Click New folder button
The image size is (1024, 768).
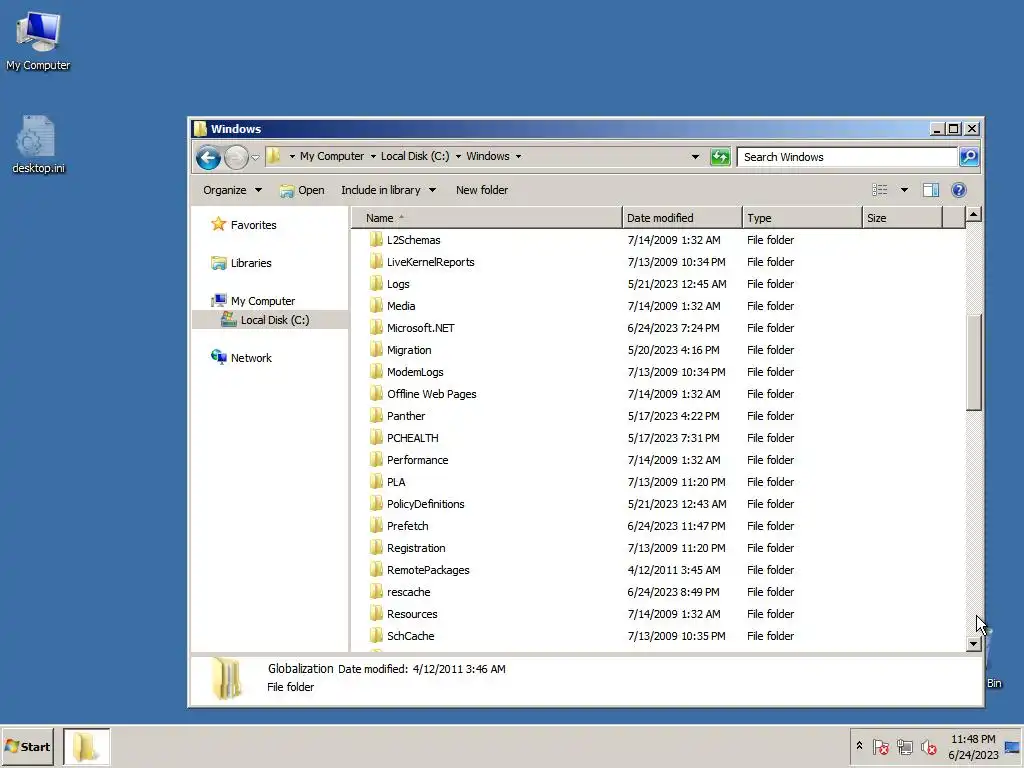coord(482,190)
